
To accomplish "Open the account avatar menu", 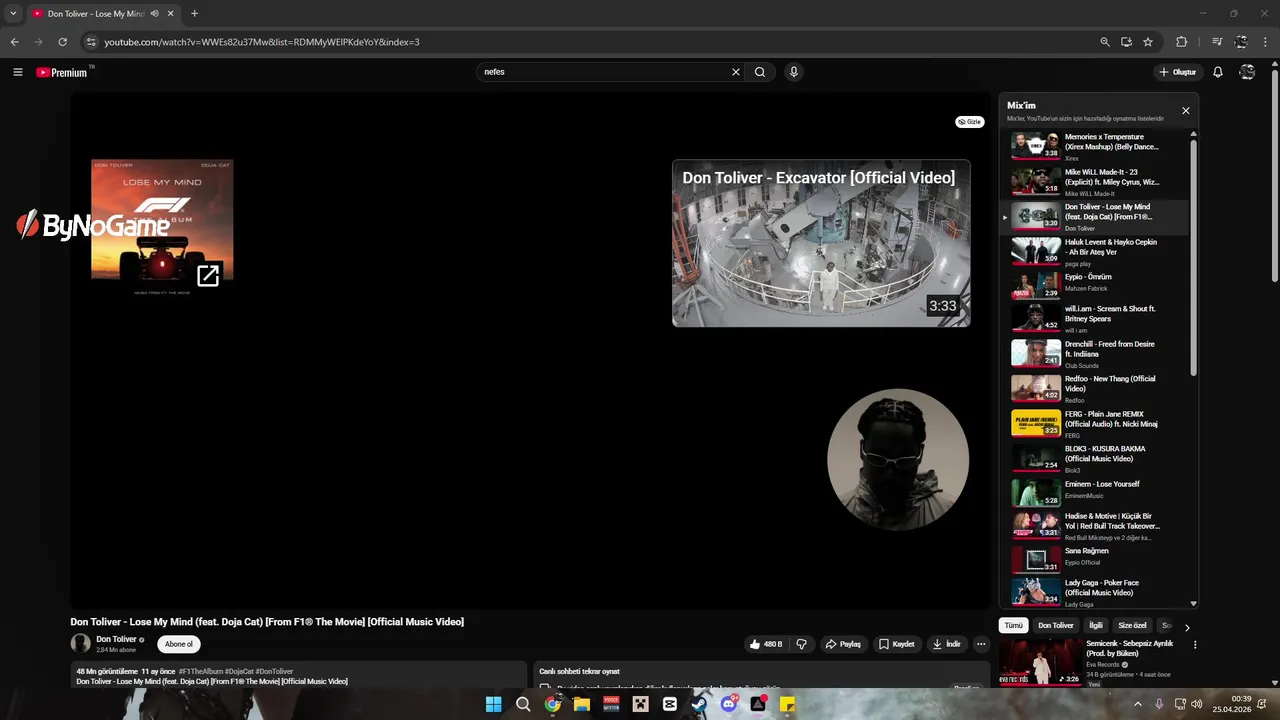I will pyautogui.click(x=1247, y=72).
